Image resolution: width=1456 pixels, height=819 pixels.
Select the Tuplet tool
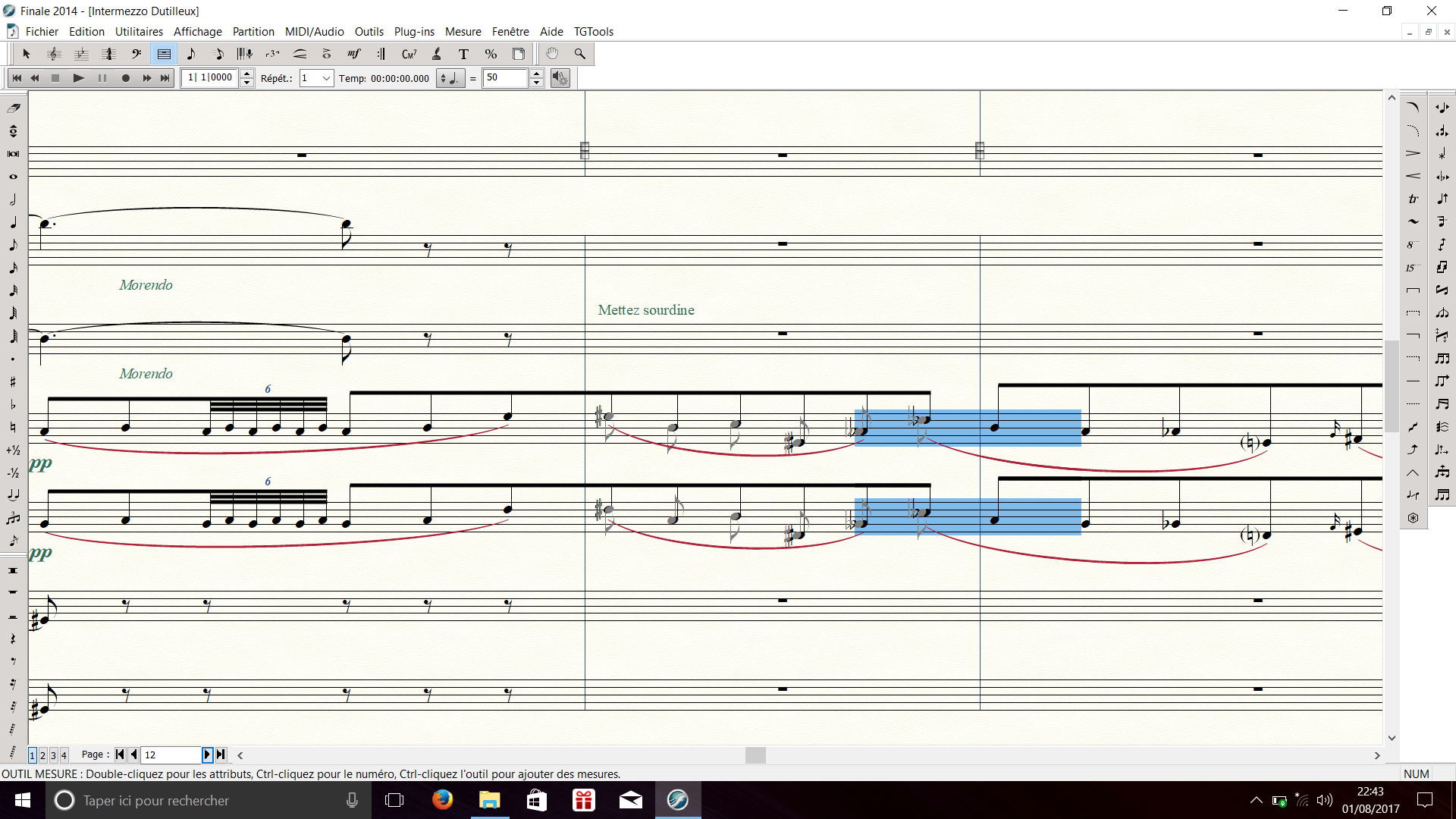click(272, 54)
